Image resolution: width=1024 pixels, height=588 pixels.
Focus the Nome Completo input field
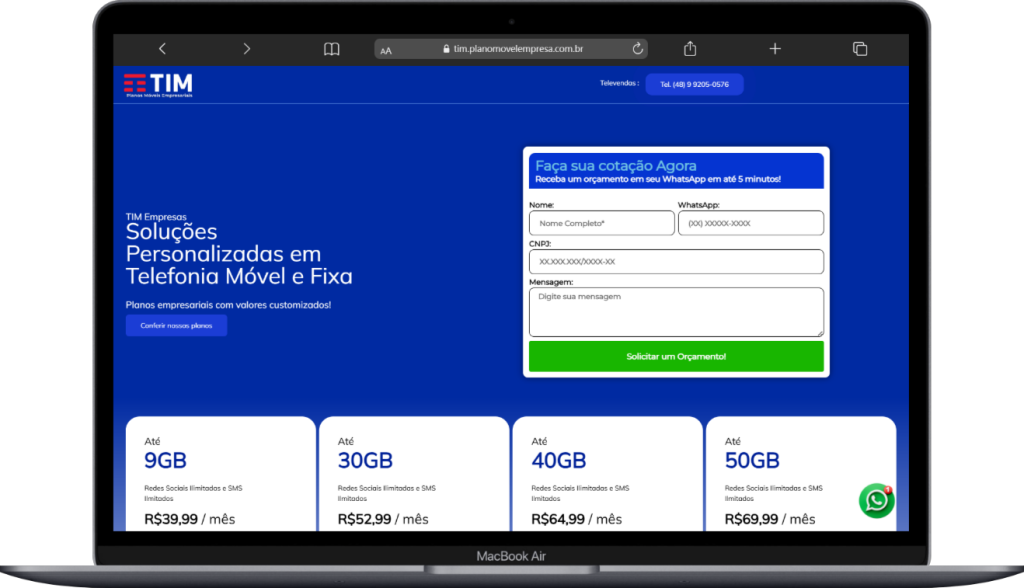601,223
